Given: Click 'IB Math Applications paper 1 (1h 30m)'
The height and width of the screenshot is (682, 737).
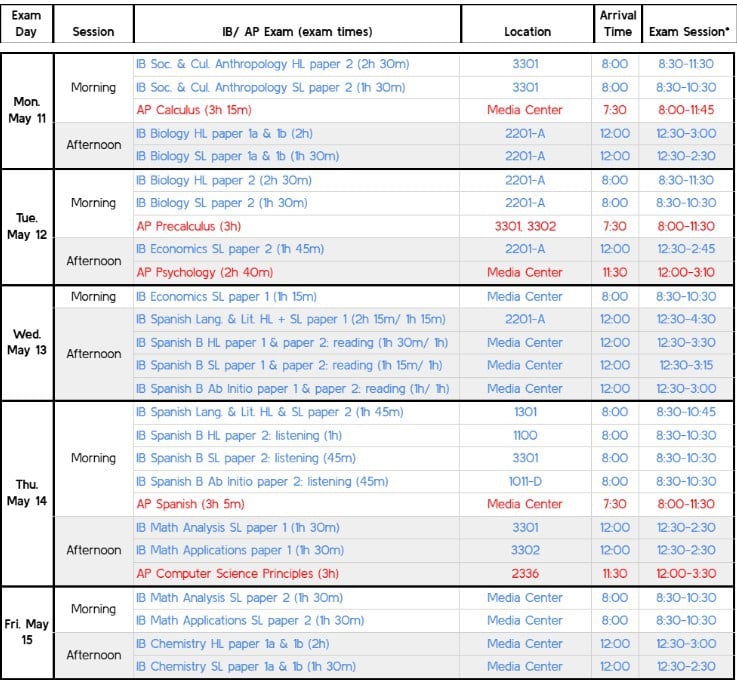Looking at the screenshot, I should coord(240,550).
